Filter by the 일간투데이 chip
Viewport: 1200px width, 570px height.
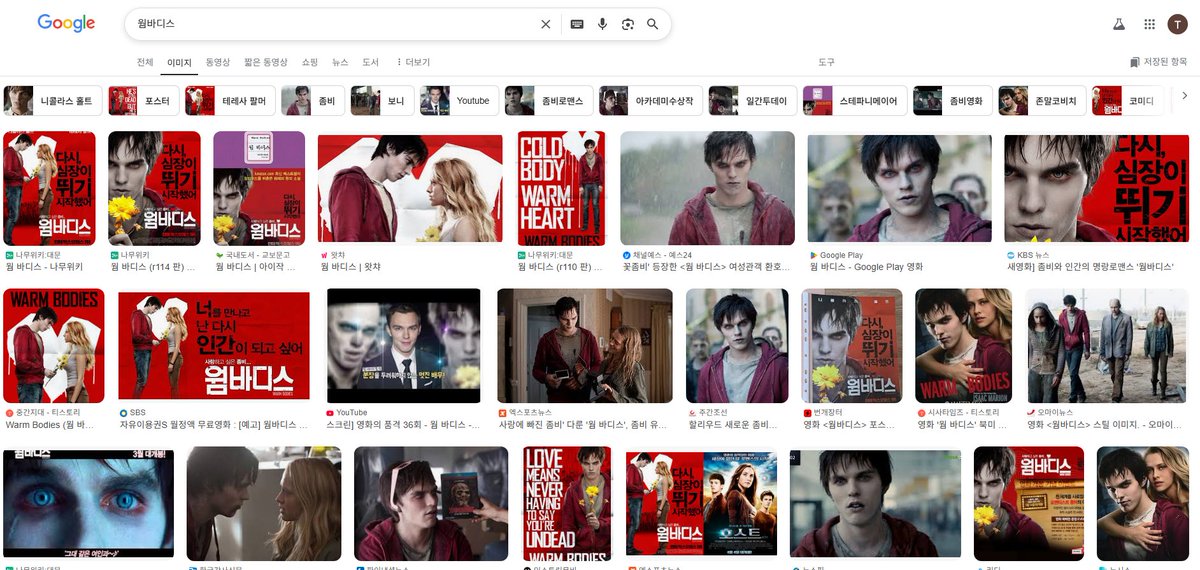753,101
